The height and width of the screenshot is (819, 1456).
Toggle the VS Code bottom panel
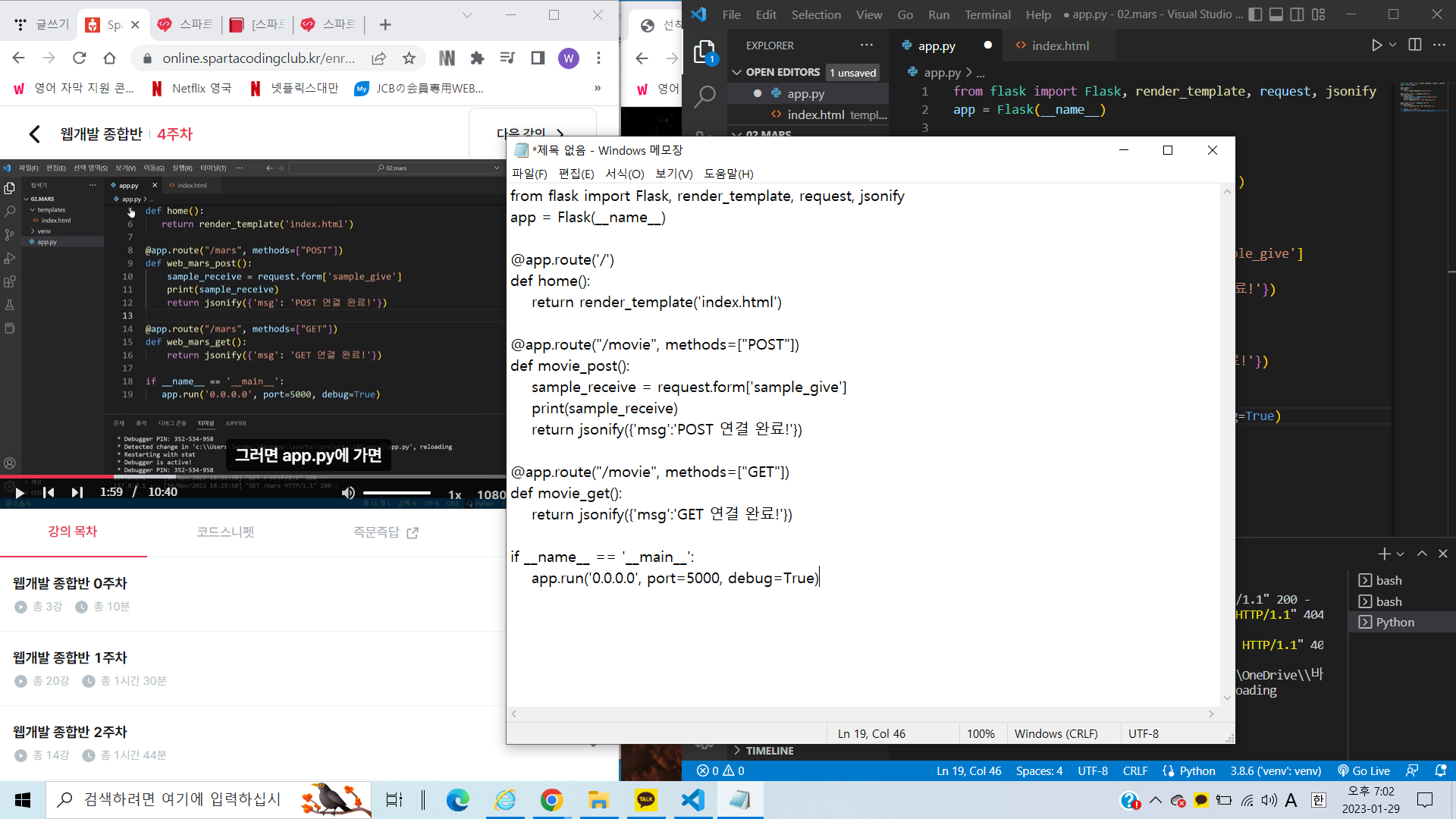(1276, 14)
